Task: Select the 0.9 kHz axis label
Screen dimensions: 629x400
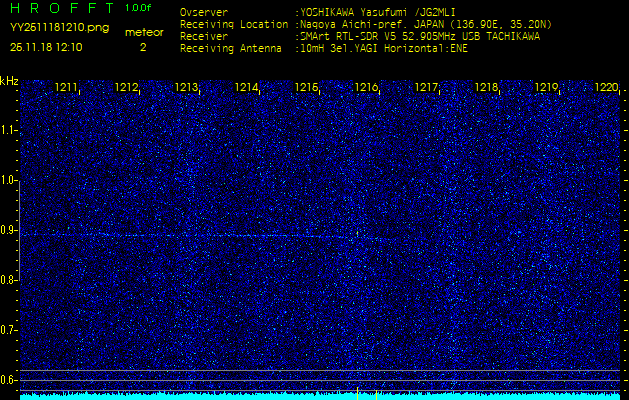Action: [x=9, y=230]
